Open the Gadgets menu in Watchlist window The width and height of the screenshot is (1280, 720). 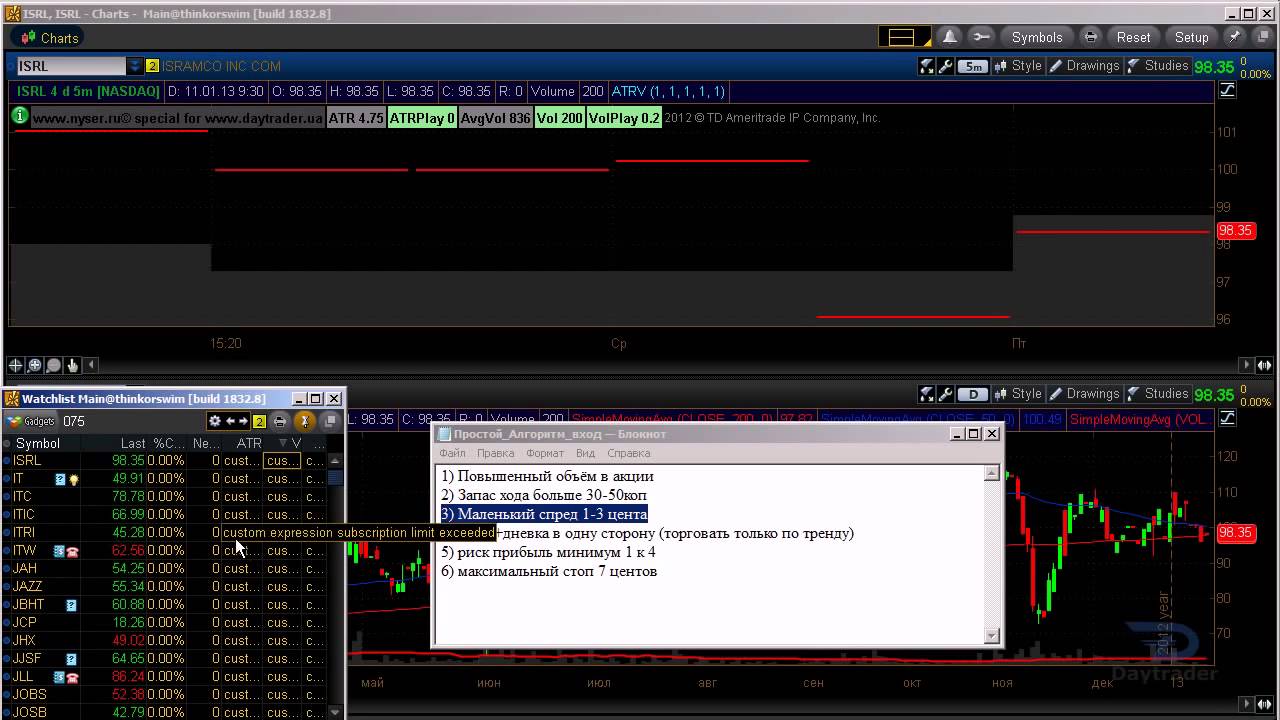click(x=31, y=421)
